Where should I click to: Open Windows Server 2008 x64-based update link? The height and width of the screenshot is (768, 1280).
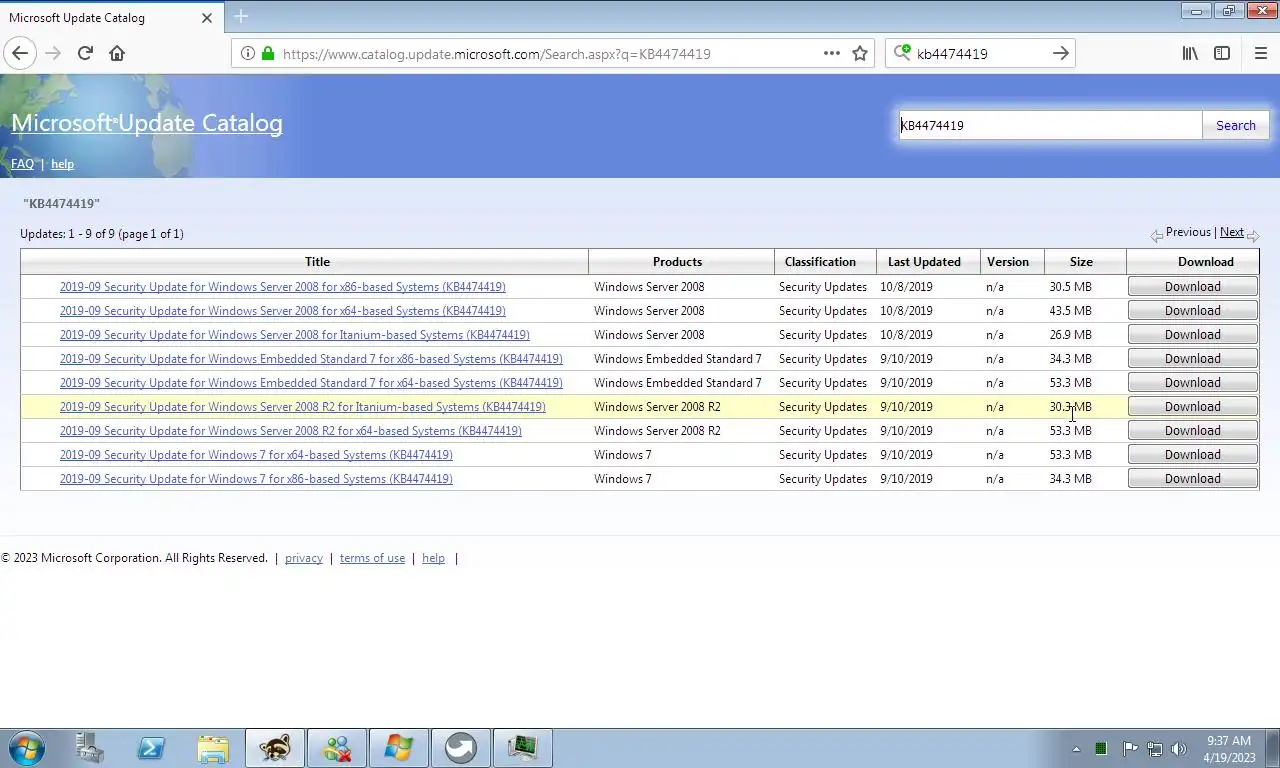282,311
